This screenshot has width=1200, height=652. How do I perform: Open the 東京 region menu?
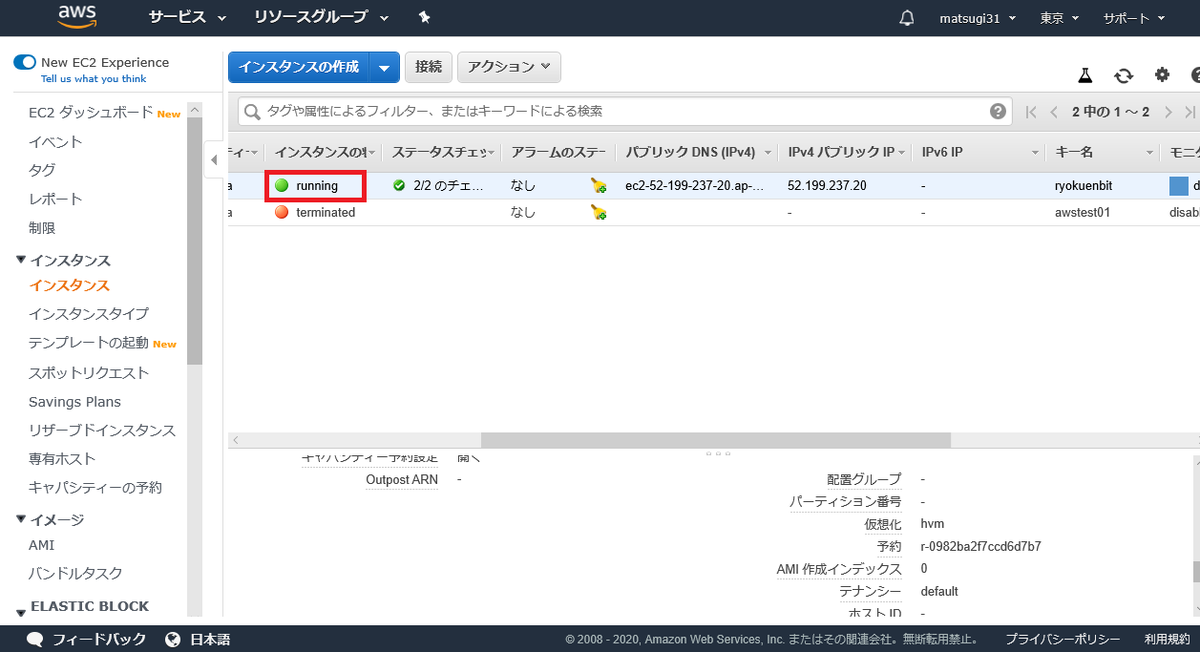[1059, 18]
